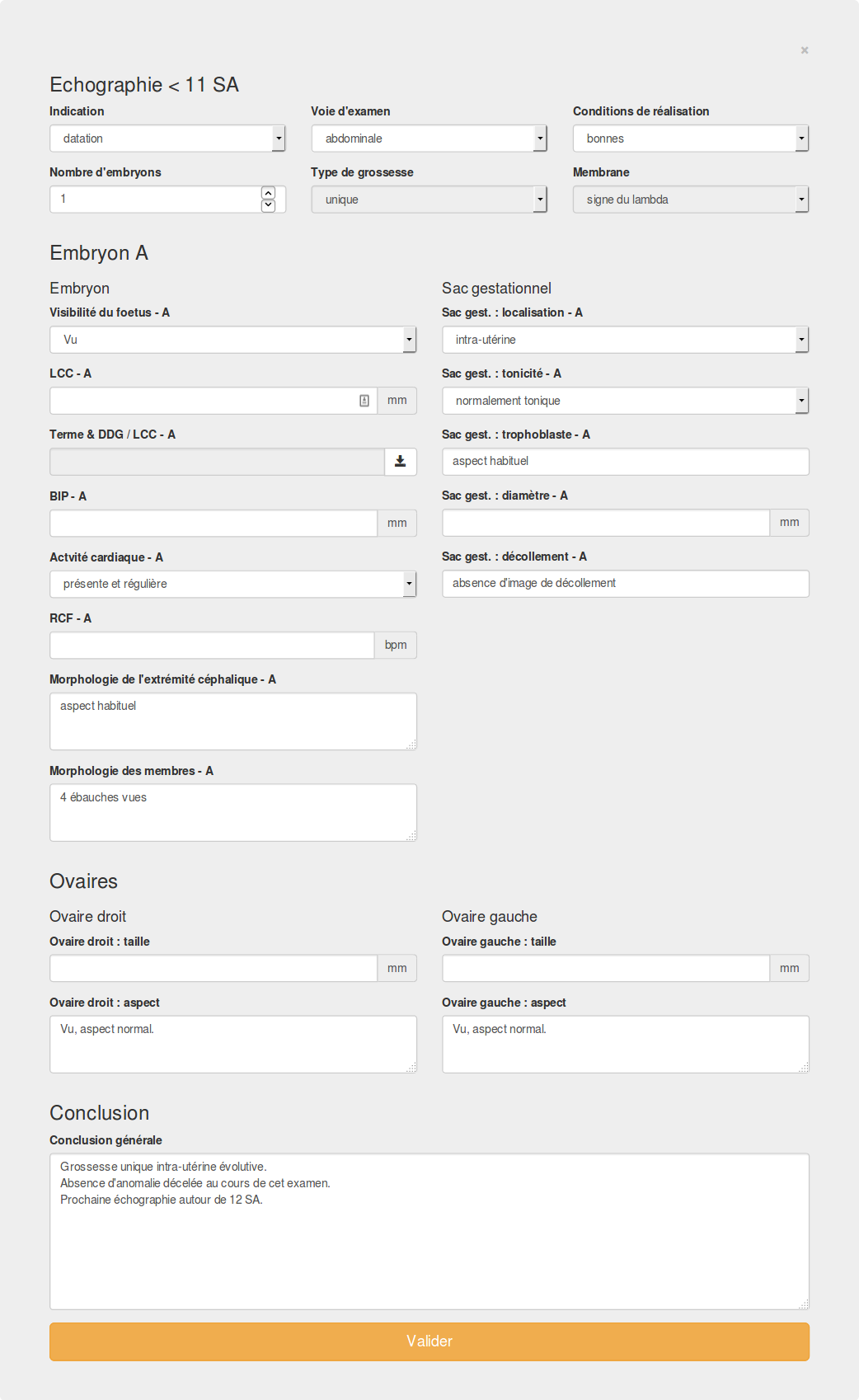Open the Activité cardiaque dropdown
The width and height of the screenshot is (859, 1400).
click(232, 584)
